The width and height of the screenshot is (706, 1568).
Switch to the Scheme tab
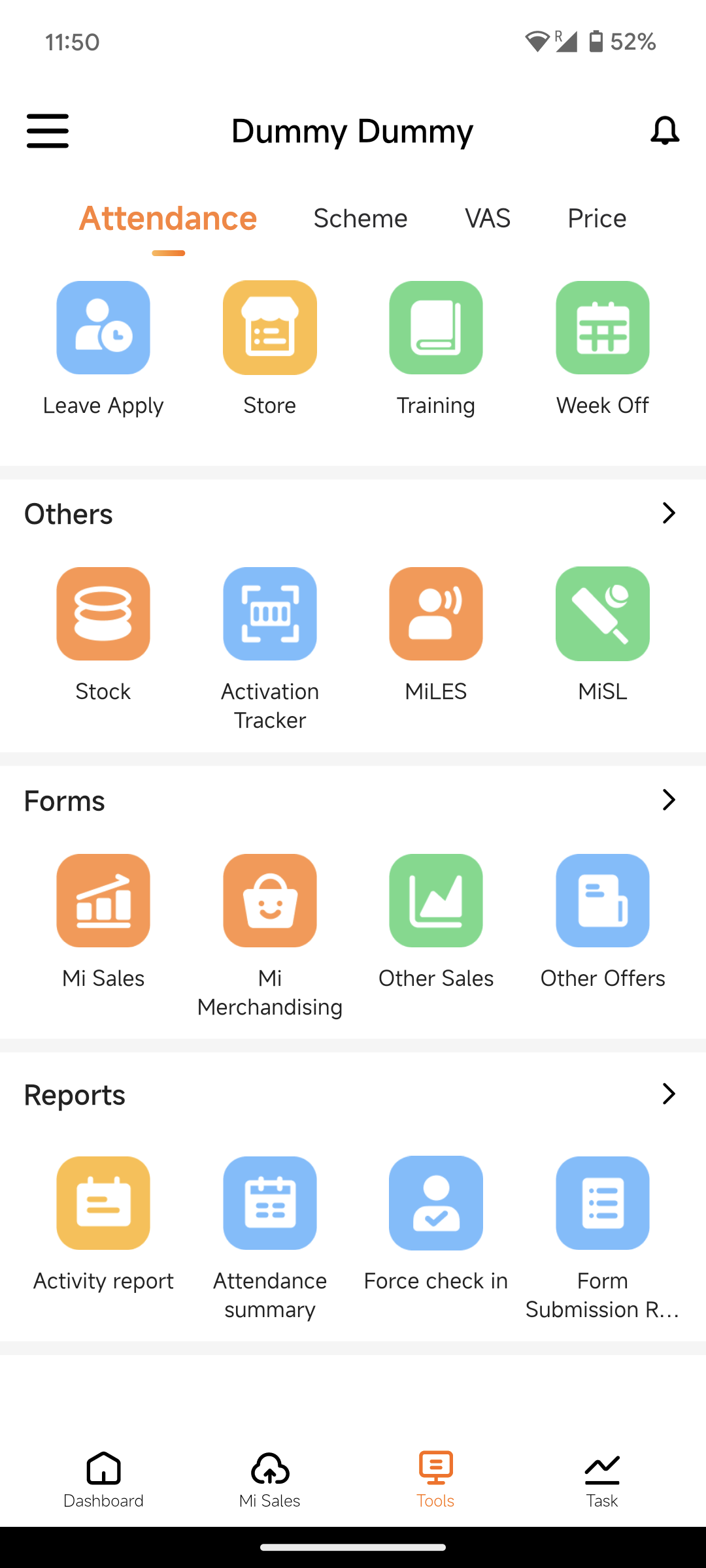point(360,218)
